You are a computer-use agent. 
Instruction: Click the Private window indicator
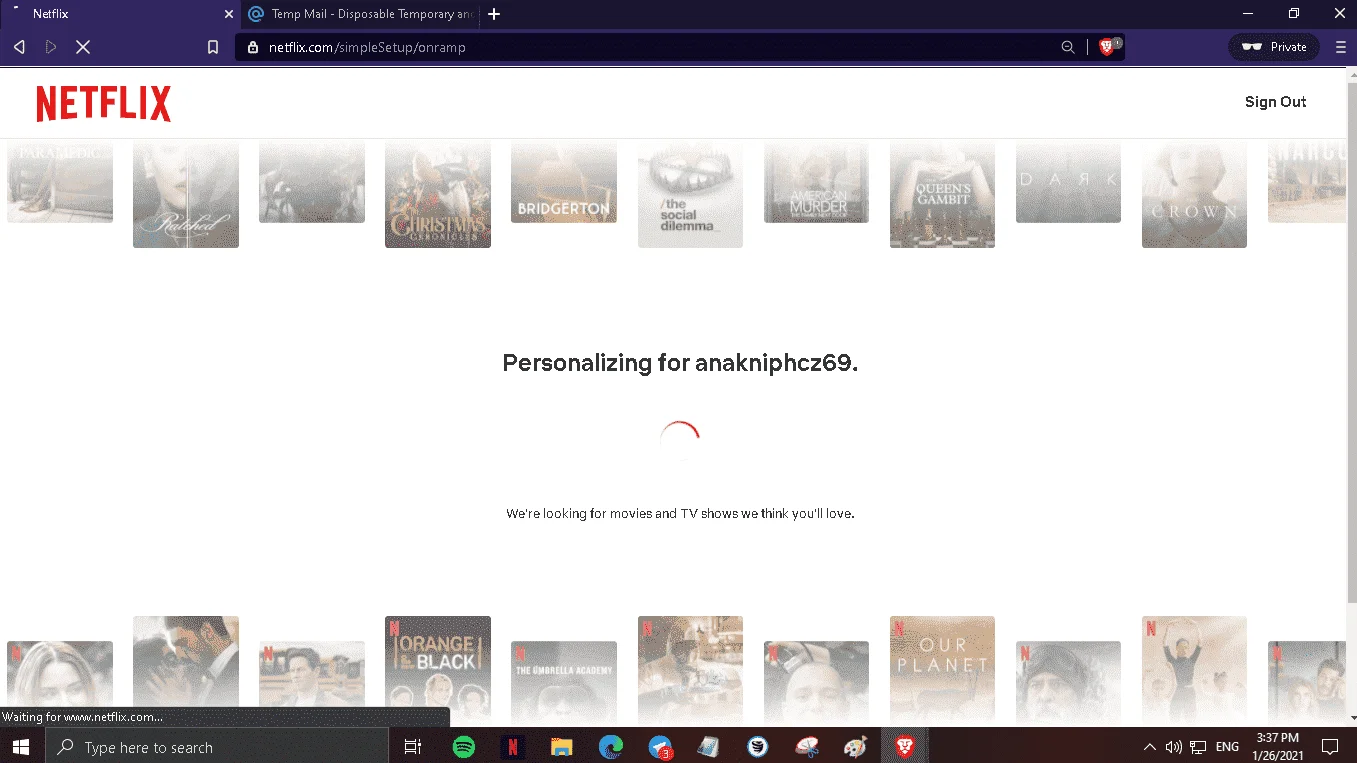pyautogui.click(x=1274, y=47)
